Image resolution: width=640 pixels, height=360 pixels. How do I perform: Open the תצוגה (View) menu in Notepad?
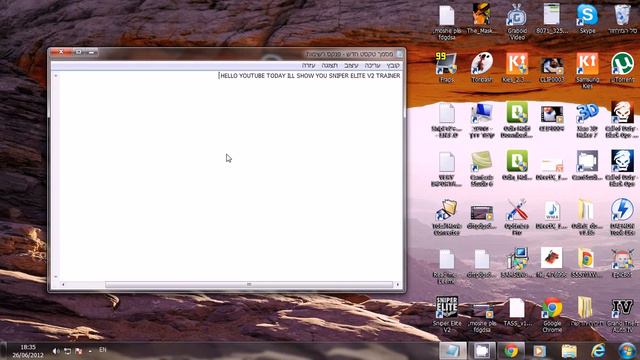point(329,65)
